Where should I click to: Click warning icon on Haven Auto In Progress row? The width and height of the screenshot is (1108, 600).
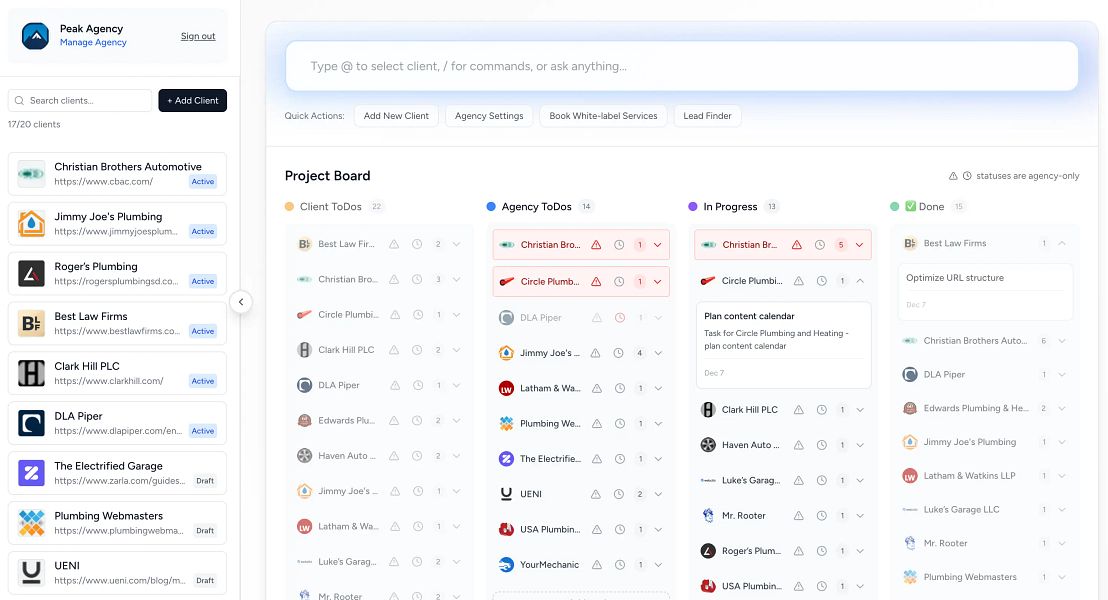coord(798,445)
